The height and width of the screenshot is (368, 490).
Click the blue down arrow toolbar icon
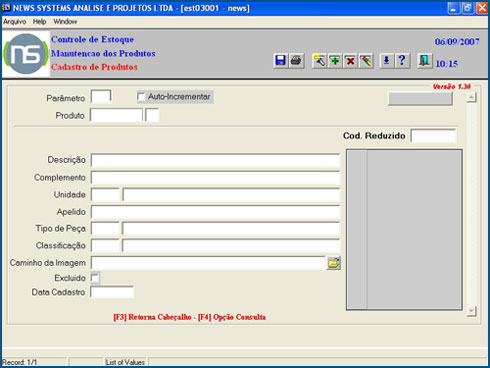[387, 61]
